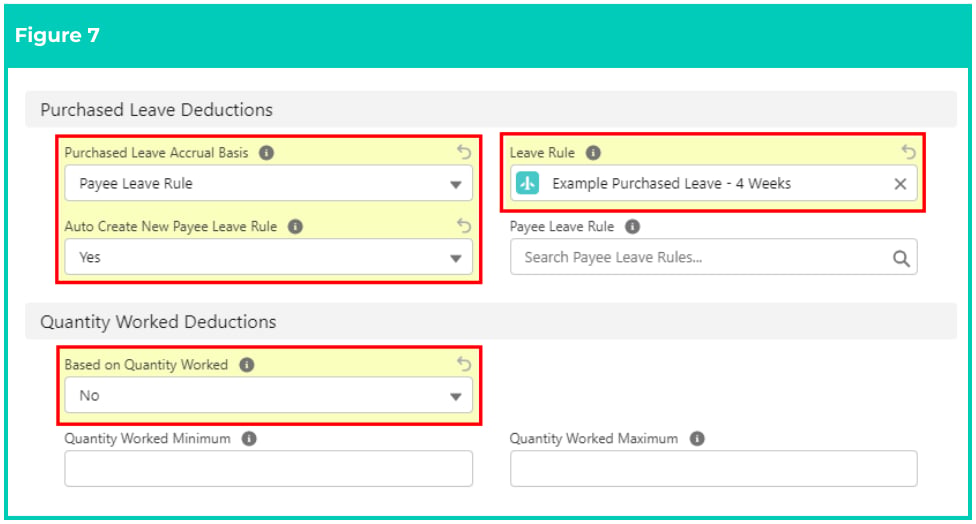Revert Auto Create New Payee Leave Rule field
The image size is (976, 524).
[464, 225]
